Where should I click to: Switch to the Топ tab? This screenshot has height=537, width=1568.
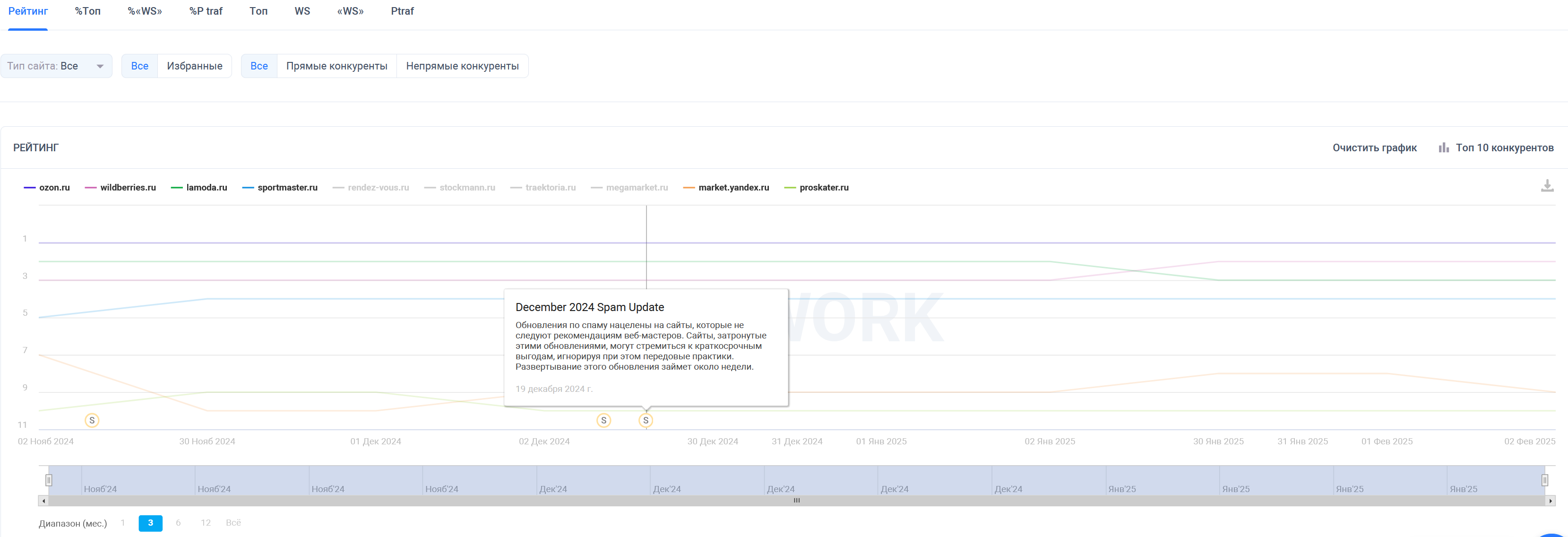[x=258, y=11]
